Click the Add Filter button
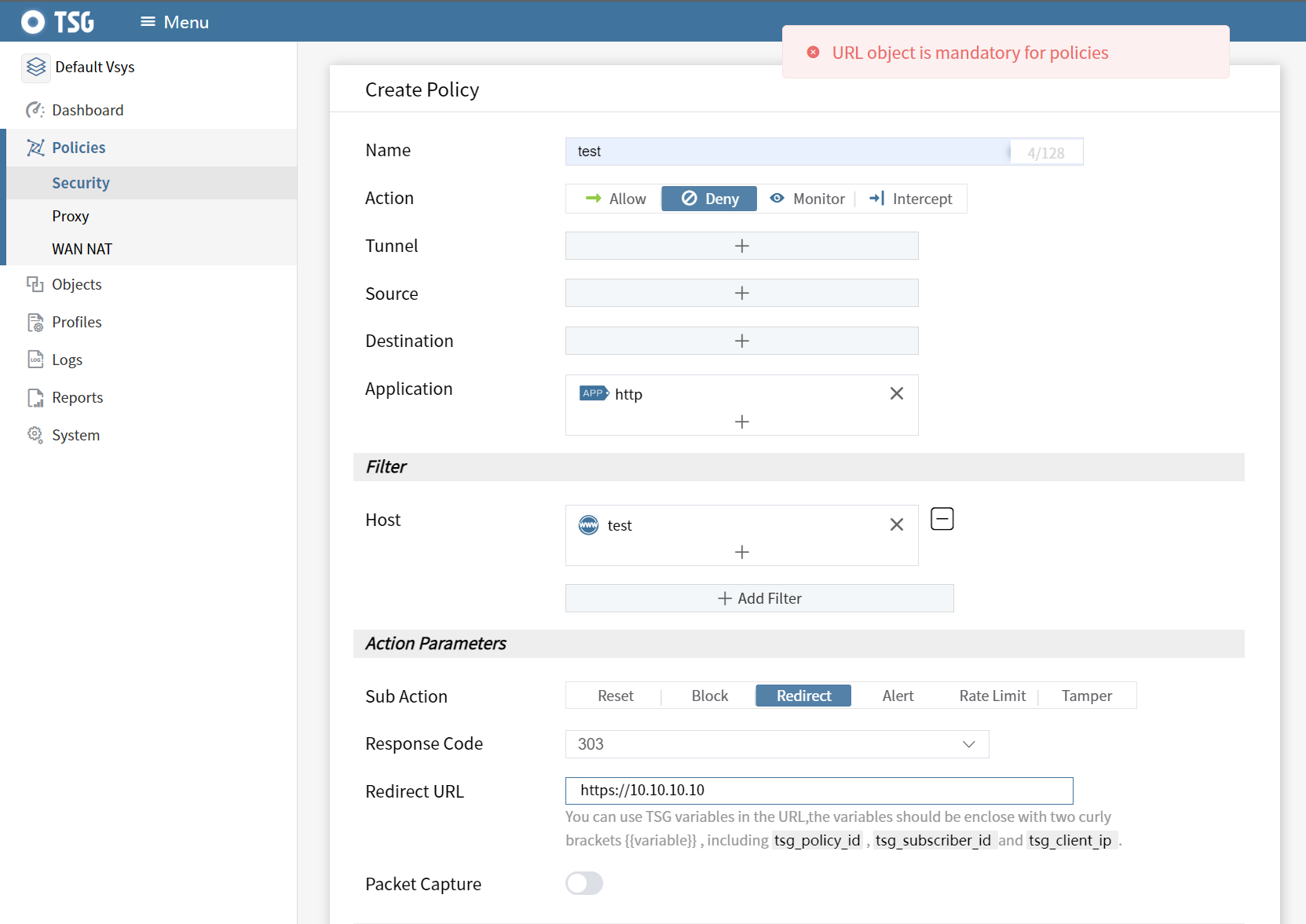 759,598
